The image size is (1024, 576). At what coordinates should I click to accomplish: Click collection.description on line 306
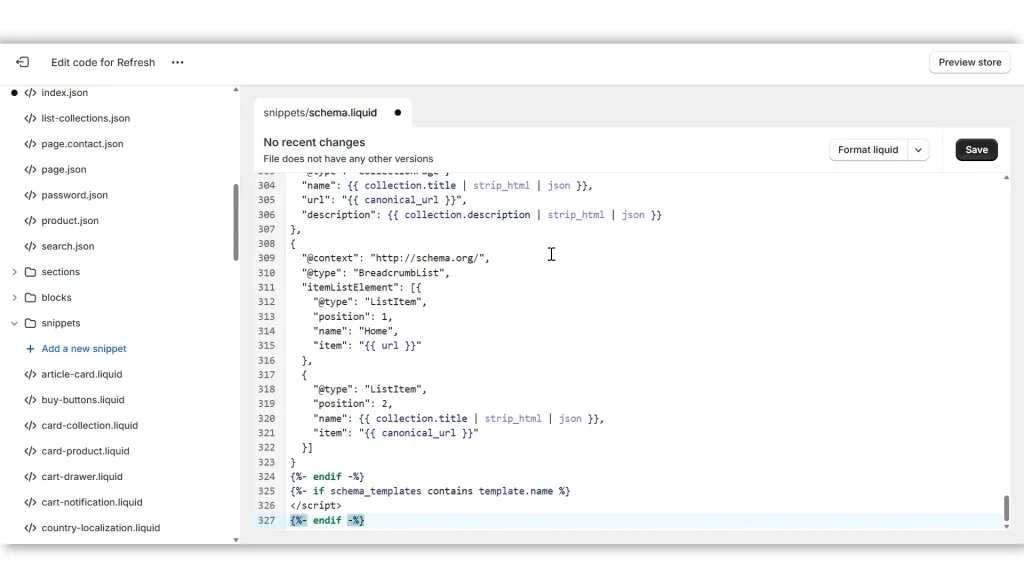[467, 215]
